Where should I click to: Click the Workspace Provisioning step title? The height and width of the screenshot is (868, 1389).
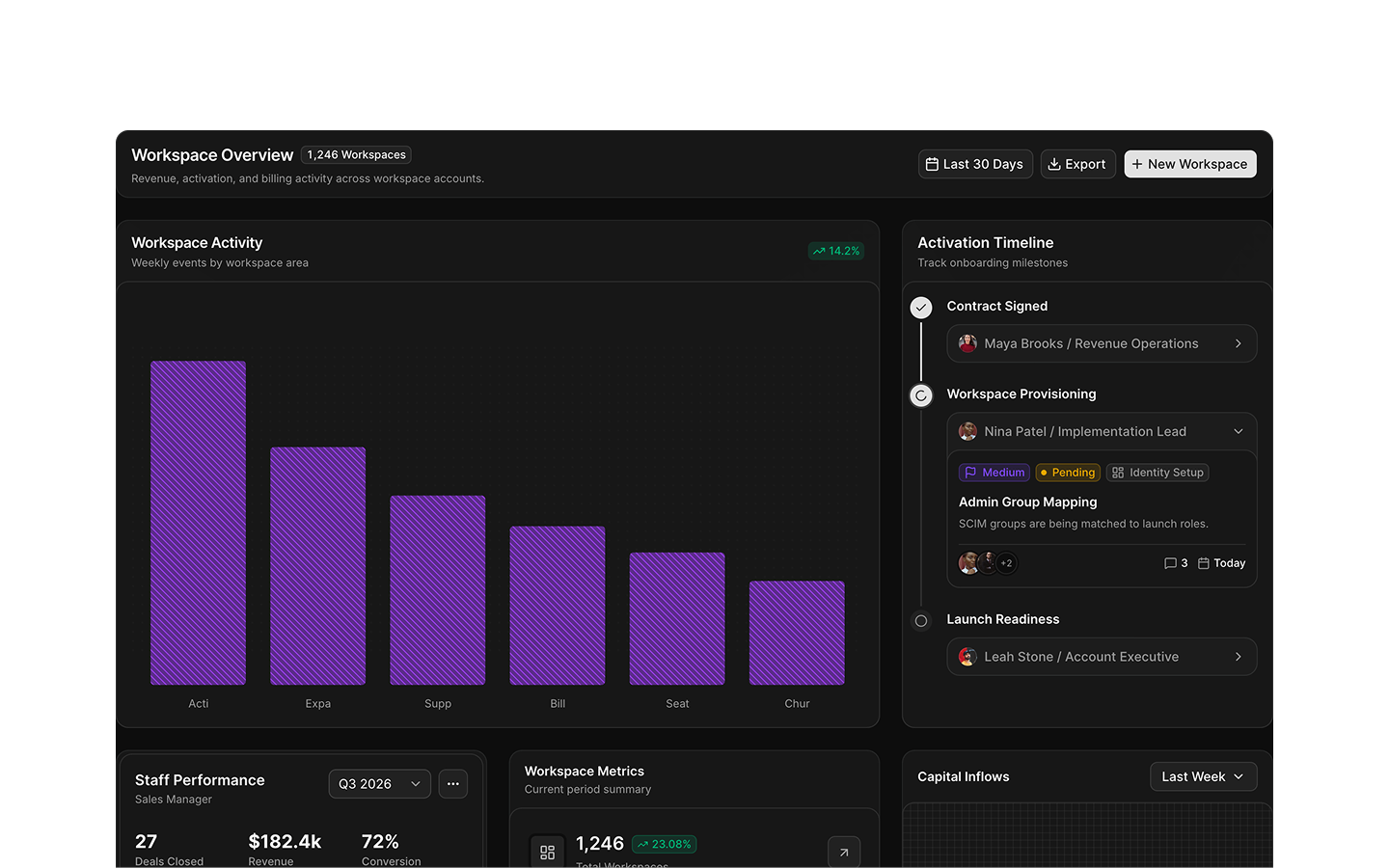point(1021,393)
